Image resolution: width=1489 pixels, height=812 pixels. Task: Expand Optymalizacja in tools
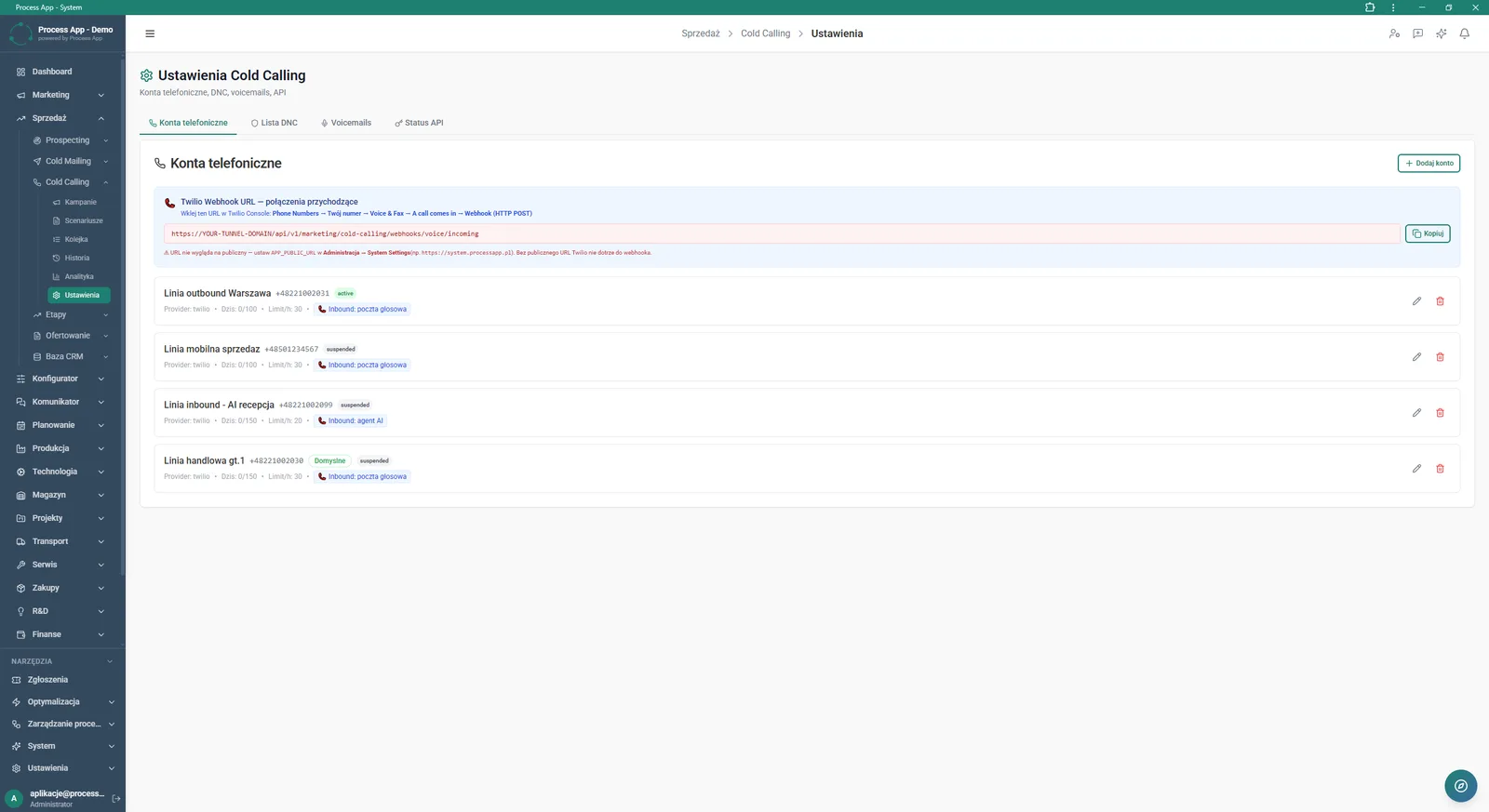[62, 702]
